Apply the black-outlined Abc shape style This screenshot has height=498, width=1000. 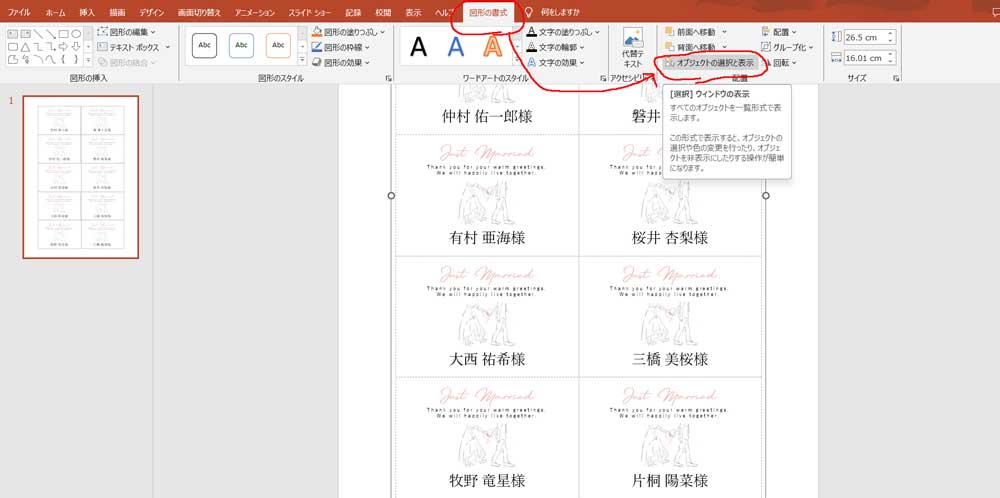click(x=204, y=45)
